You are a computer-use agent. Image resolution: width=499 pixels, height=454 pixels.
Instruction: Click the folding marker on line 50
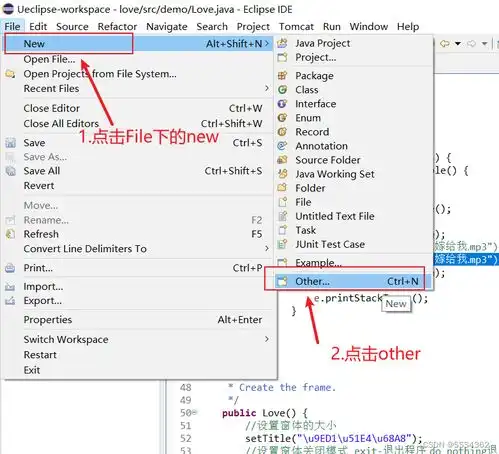click(194, 413)
